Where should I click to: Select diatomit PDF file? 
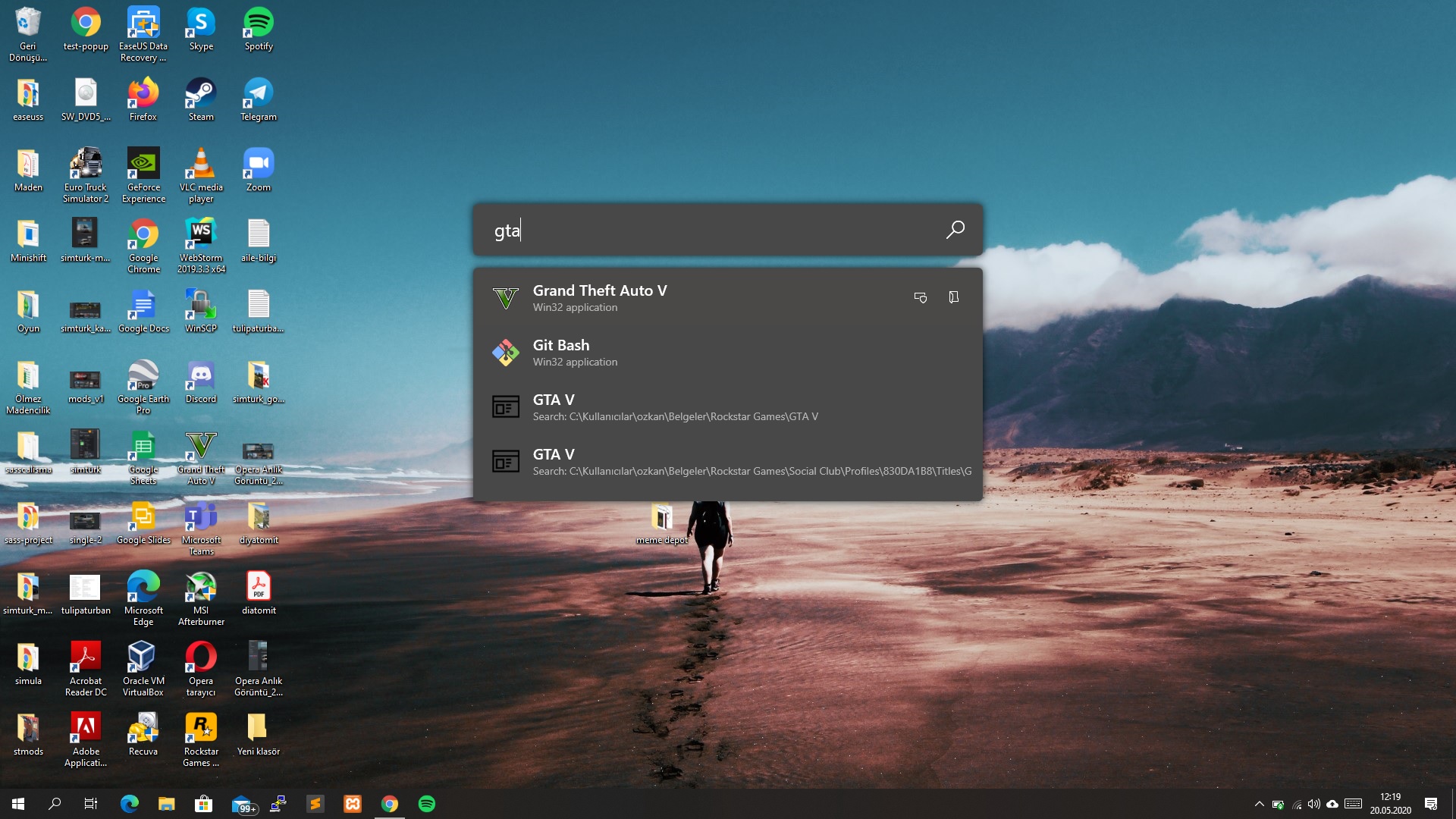259,594
